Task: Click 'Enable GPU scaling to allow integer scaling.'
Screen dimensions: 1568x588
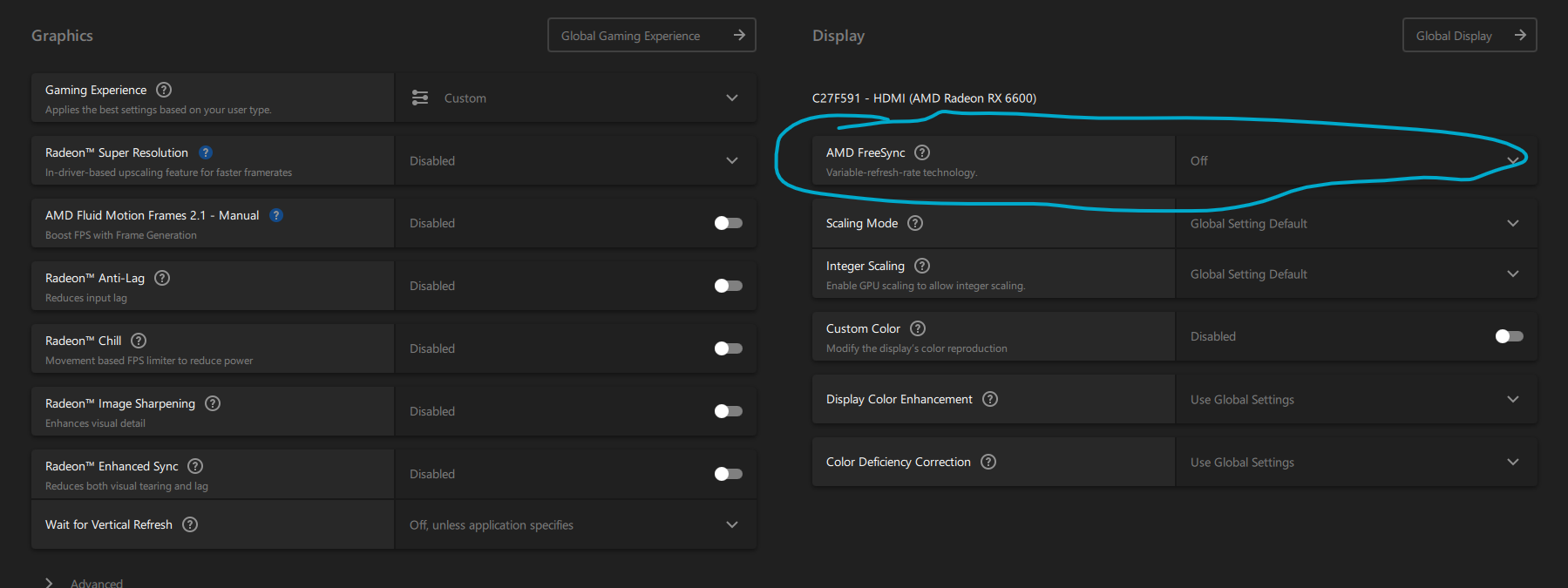Action: tap(926, 286)
